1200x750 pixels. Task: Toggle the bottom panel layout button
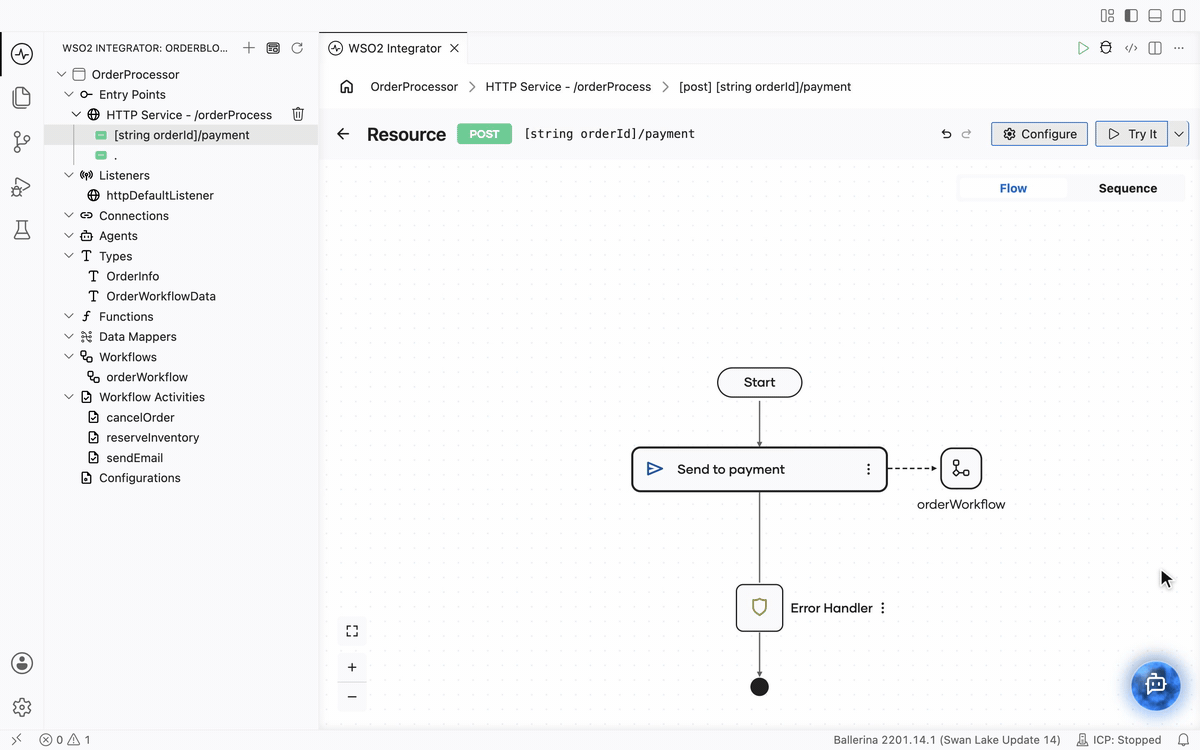pos(1155,16)
